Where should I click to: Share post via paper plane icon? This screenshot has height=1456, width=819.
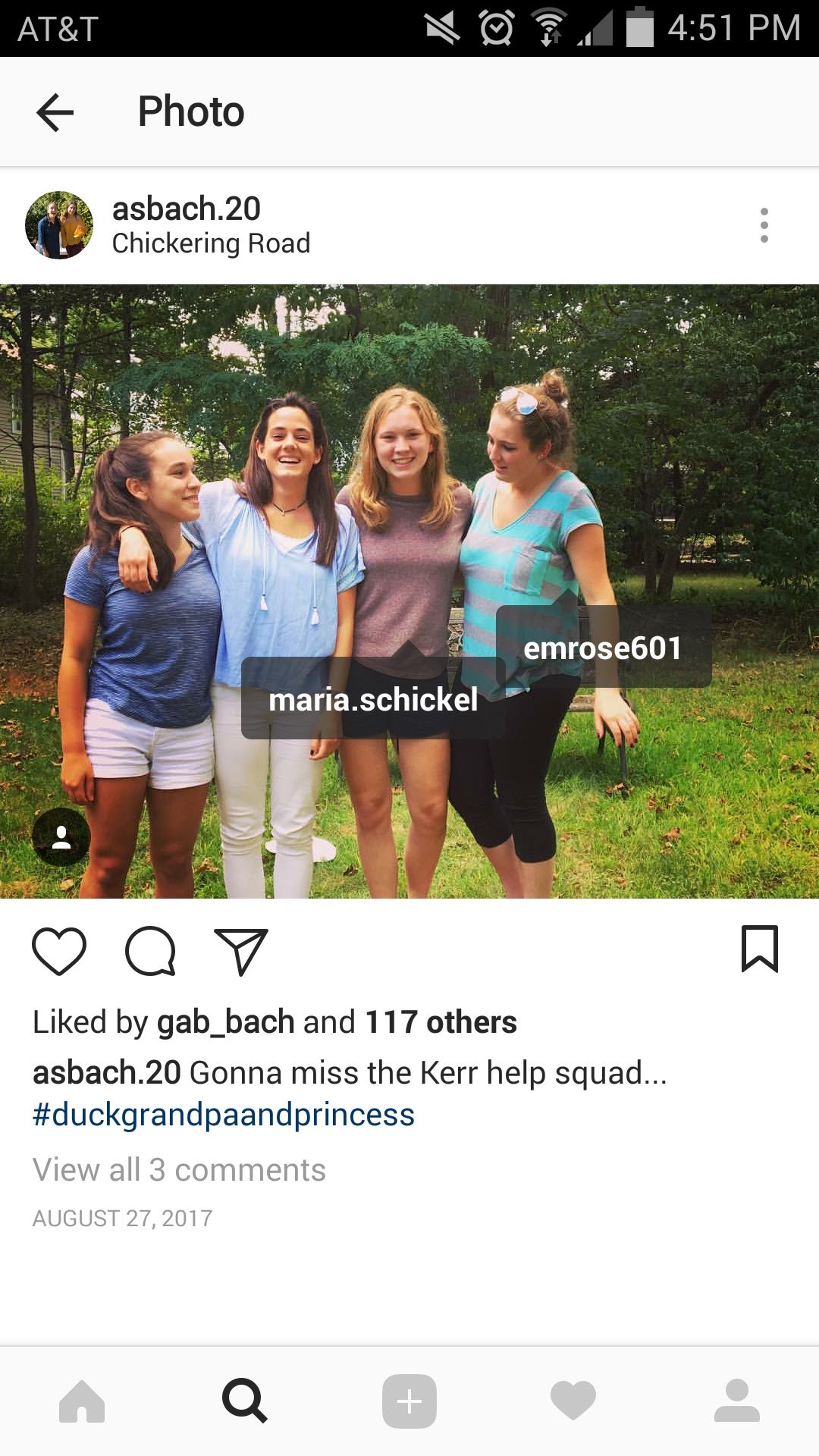(x=242, y=950)
